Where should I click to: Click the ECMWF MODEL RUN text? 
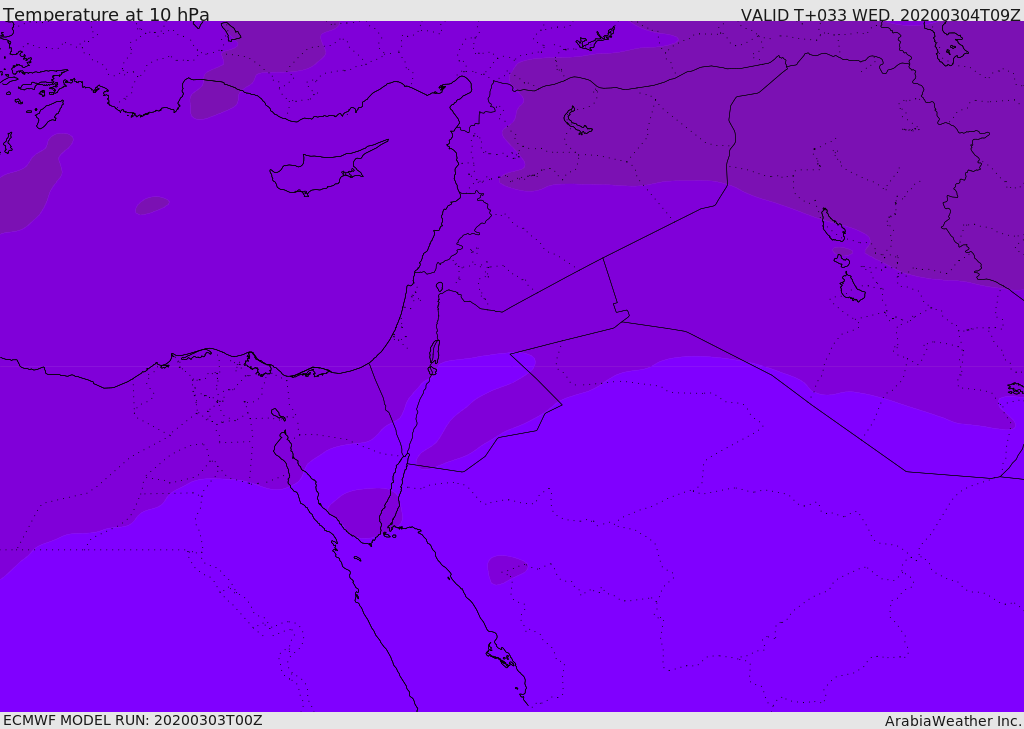pyautogui.click(x=133, y=720)
